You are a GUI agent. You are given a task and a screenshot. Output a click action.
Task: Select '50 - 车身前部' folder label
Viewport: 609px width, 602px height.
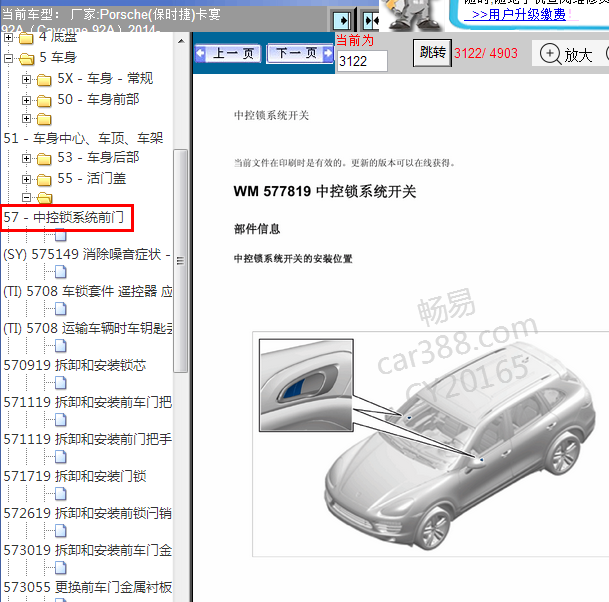98,99
